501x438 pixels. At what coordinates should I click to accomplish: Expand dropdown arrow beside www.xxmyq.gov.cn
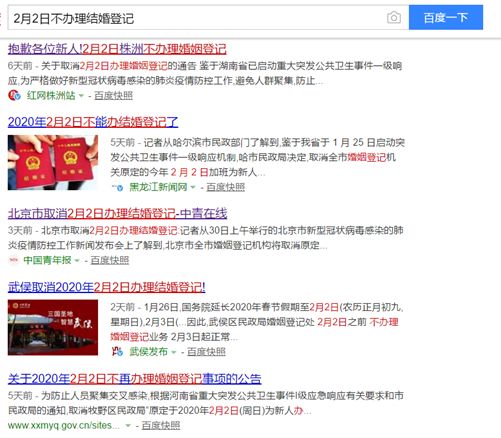[x=128, y=425]
